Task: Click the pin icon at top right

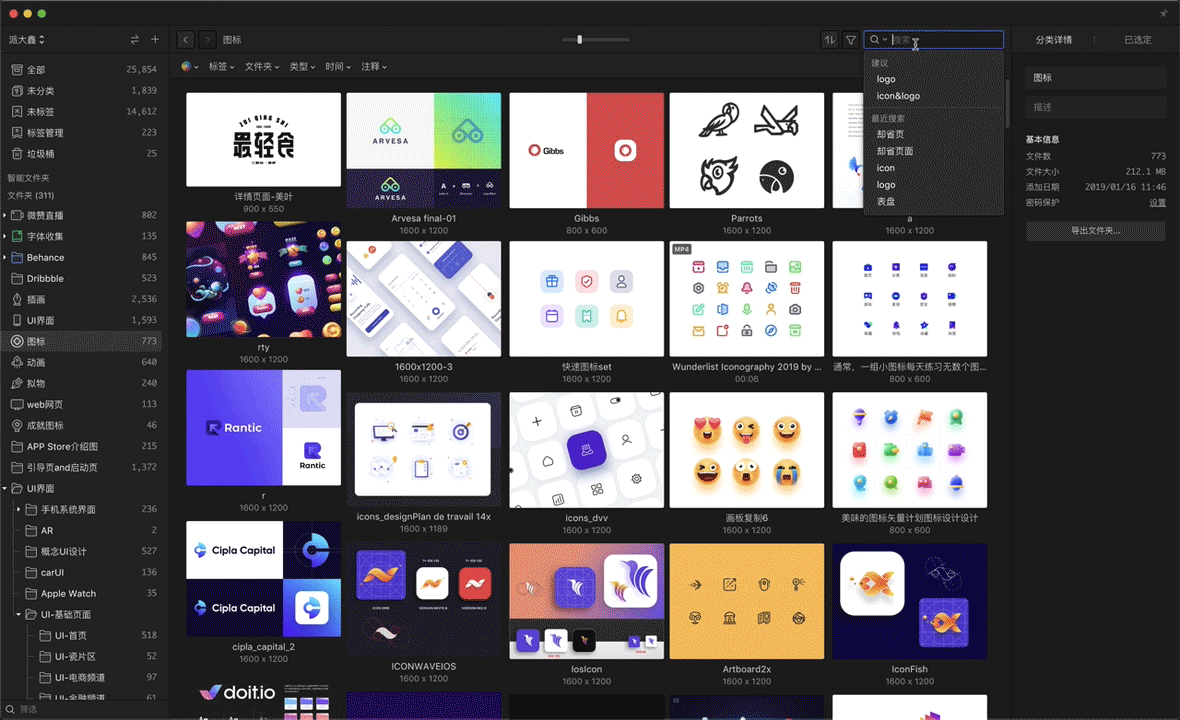Action: pos(1163,13)
